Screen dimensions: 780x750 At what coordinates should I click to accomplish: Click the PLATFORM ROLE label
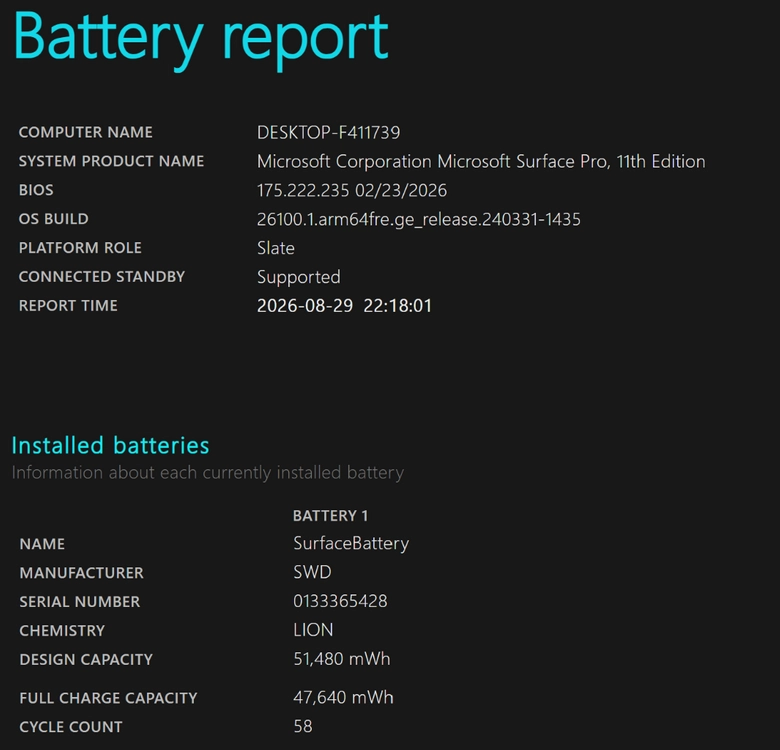[x=80, y=248]
